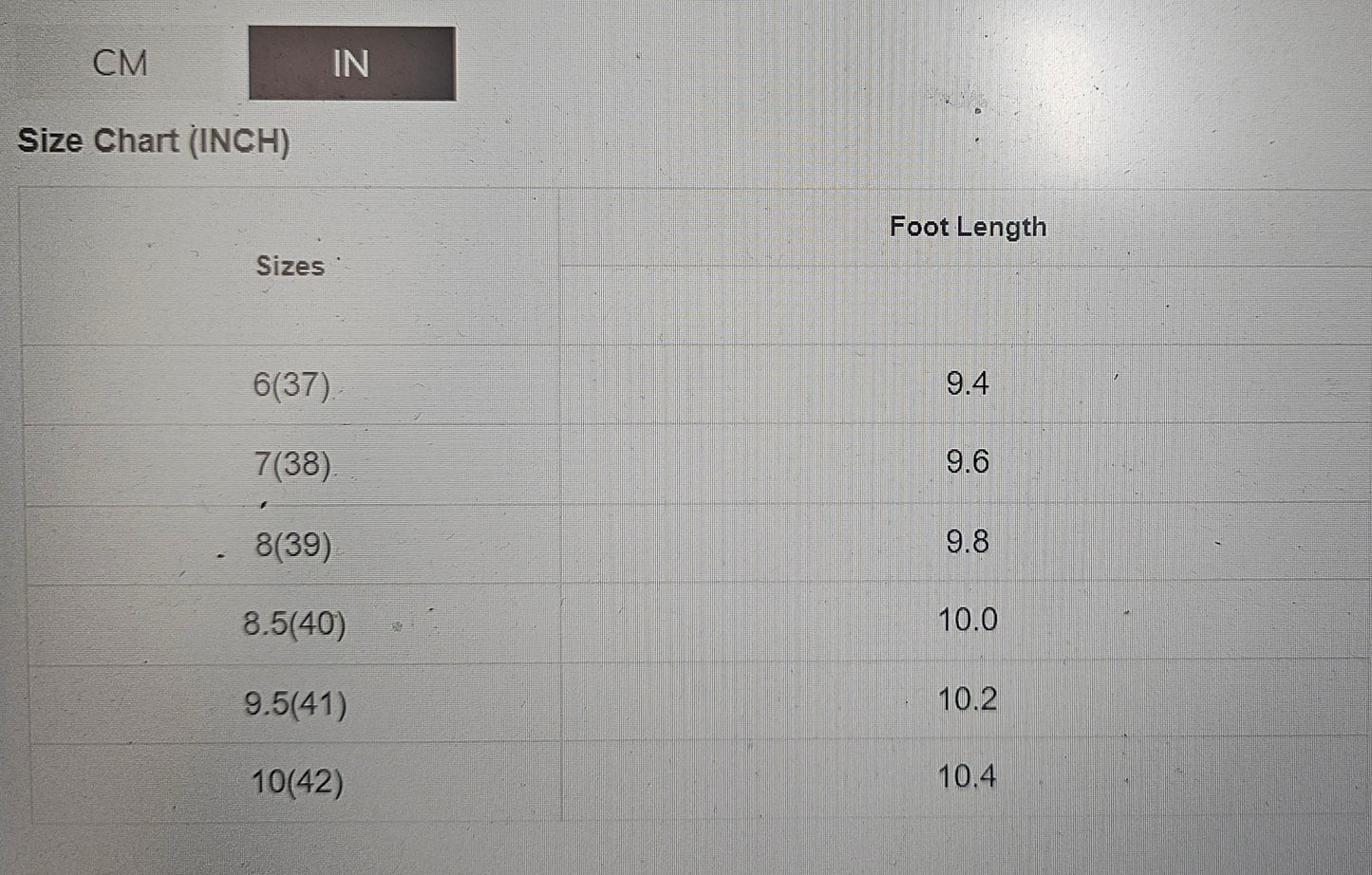
Task: Click the word Length in column header
Action: click(x=1002, y=228)
